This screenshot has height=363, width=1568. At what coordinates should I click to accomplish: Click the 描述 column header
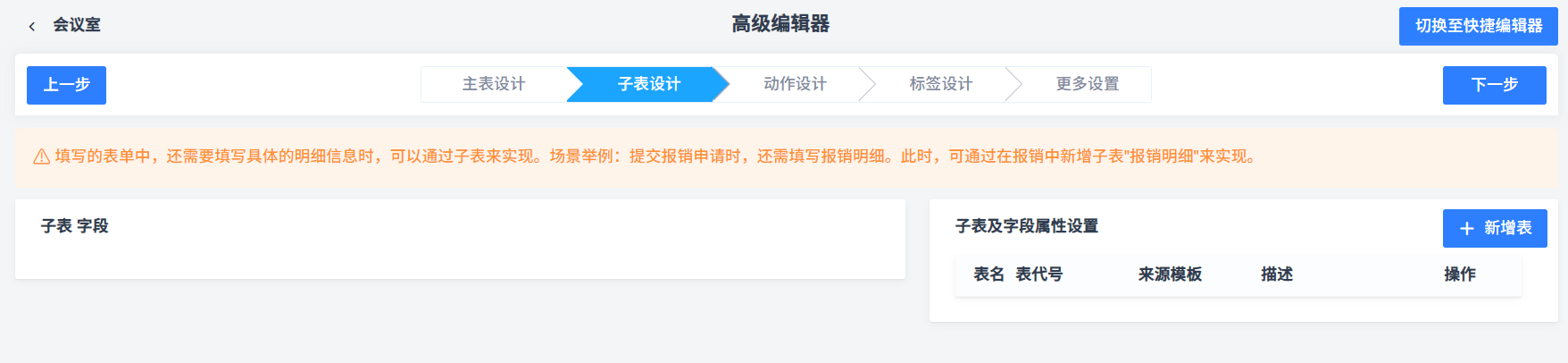coord(1277,274)
